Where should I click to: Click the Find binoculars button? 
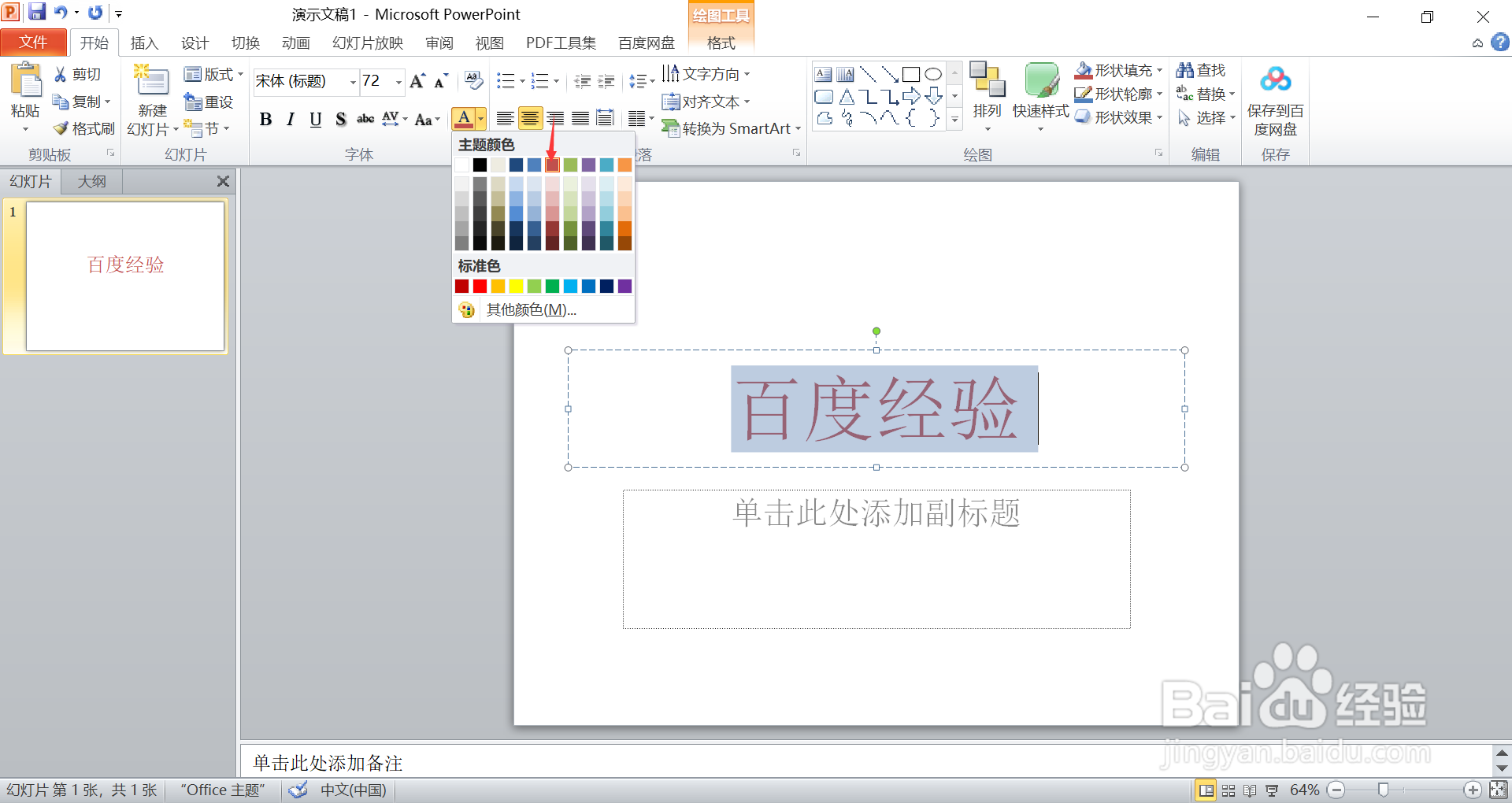(1201, 71)
